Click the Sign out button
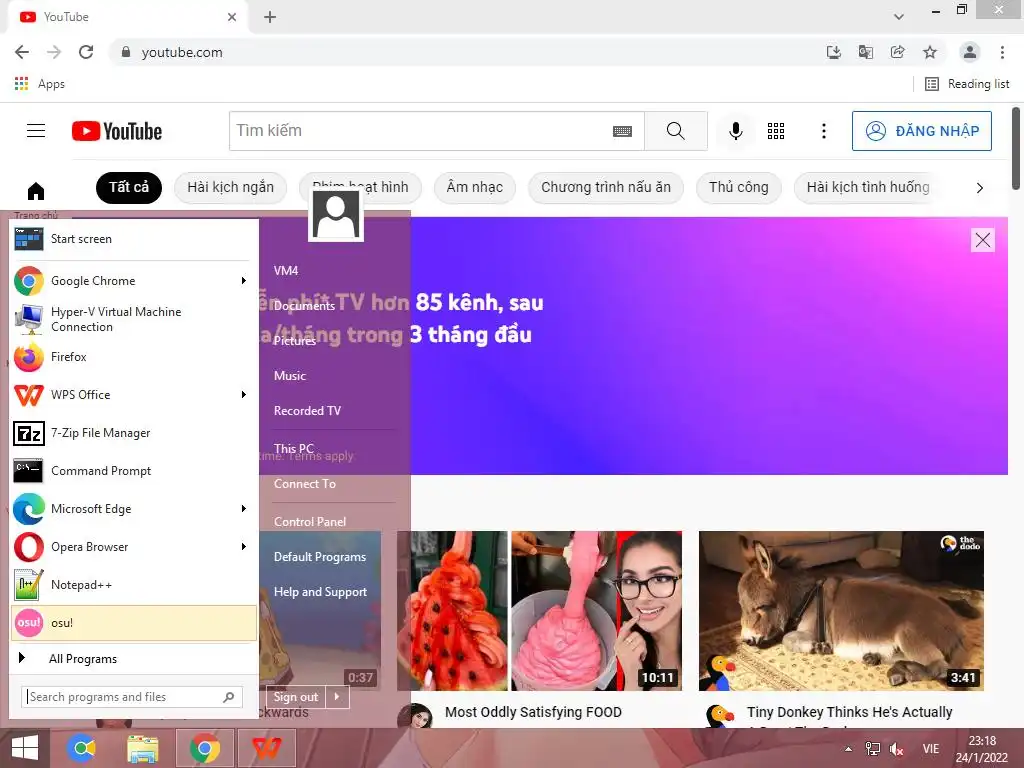This screenshot has width=1024, height=768. click(296, 697)
